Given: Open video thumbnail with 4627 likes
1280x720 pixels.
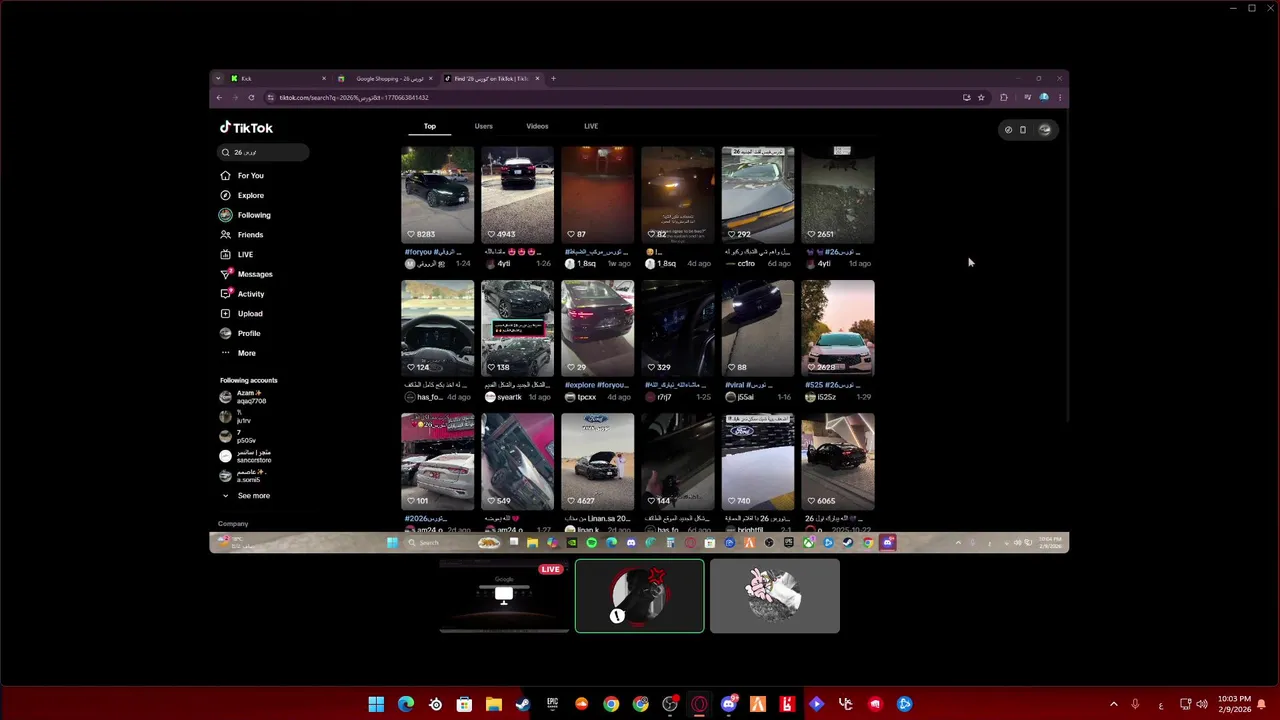Looking at the screenshot, I should click(598, 461).
